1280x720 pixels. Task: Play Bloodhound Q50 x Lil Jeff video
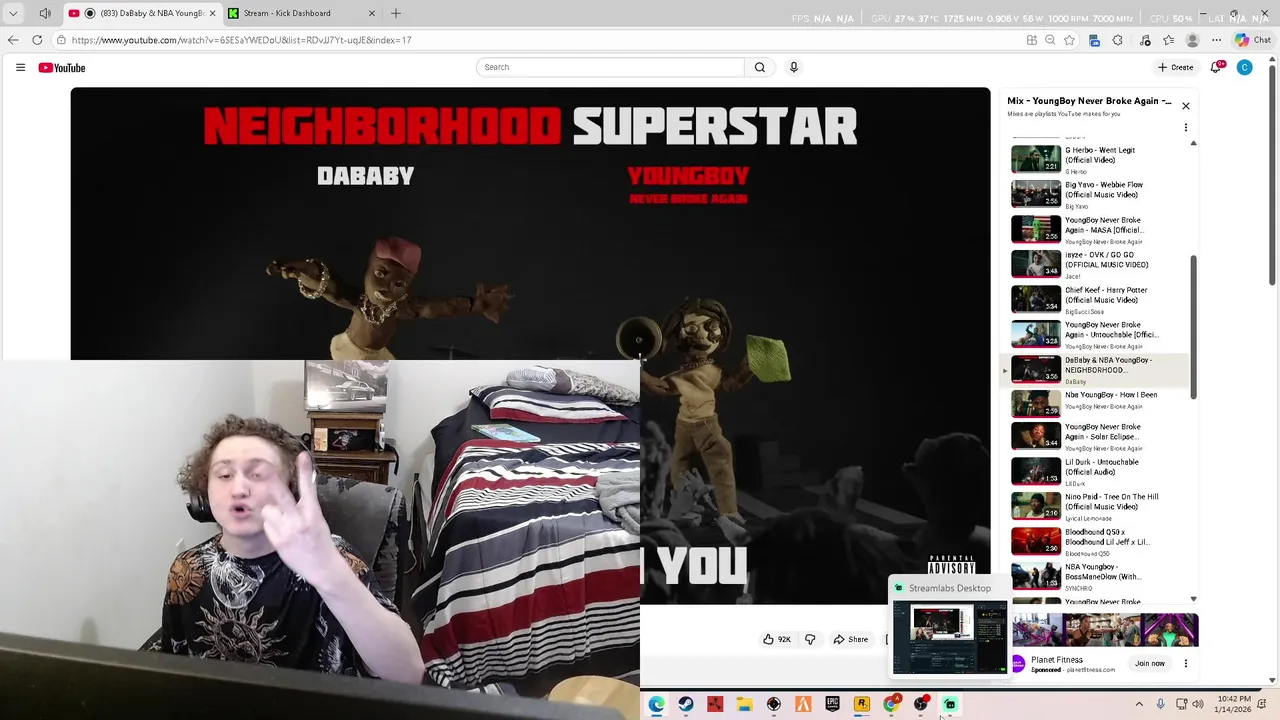(x=1095, y=541)
